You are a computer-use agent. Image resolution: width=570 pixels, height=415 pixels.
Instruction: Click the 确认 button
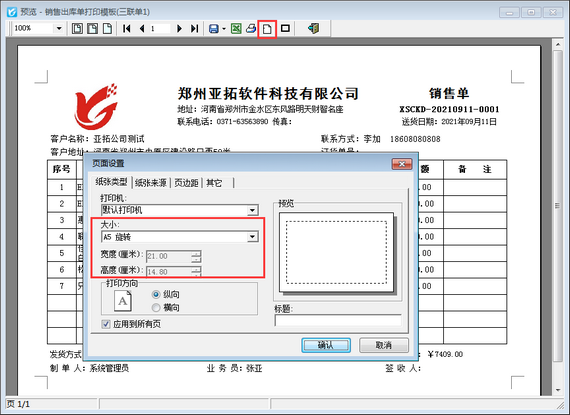pos(326,345)
